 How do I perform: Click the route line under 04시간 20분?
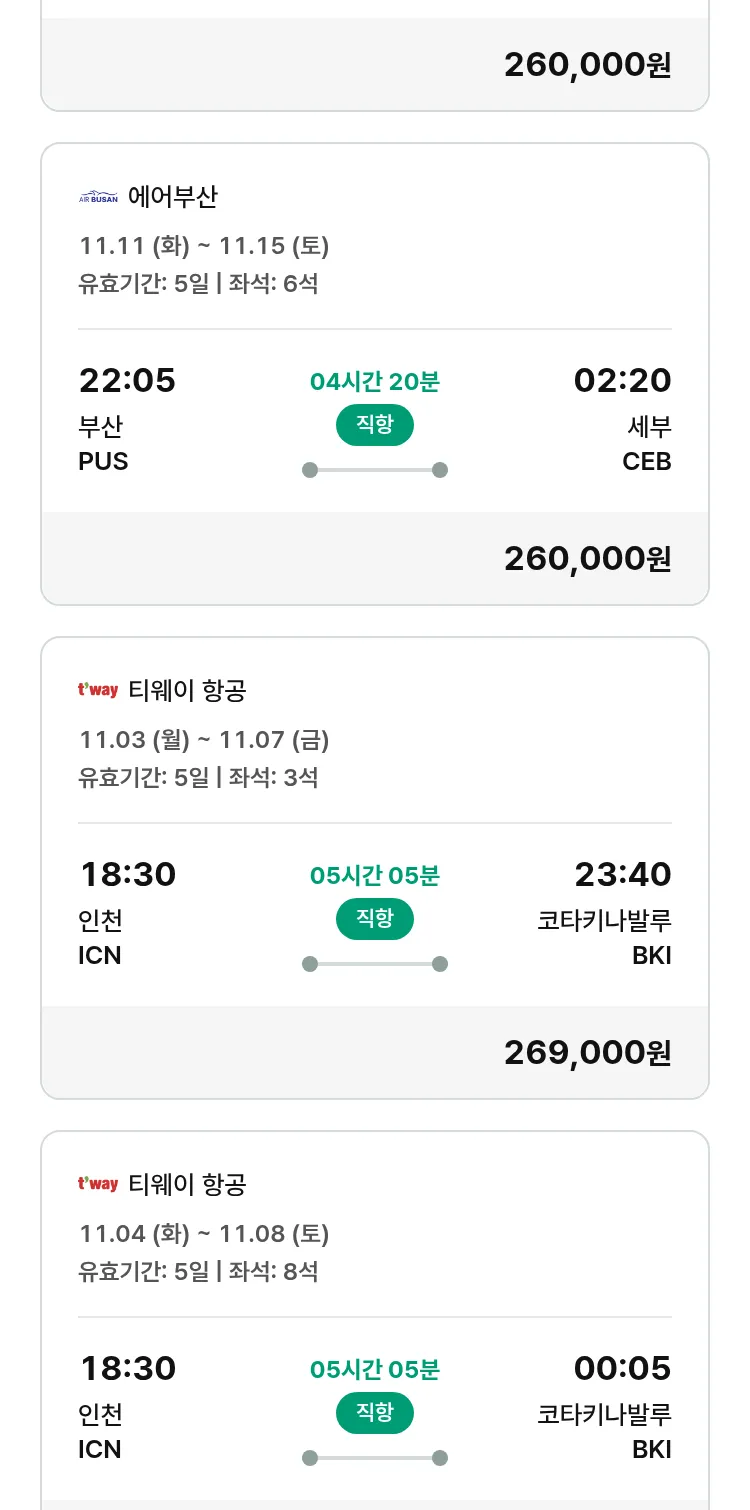pos(374,470)
